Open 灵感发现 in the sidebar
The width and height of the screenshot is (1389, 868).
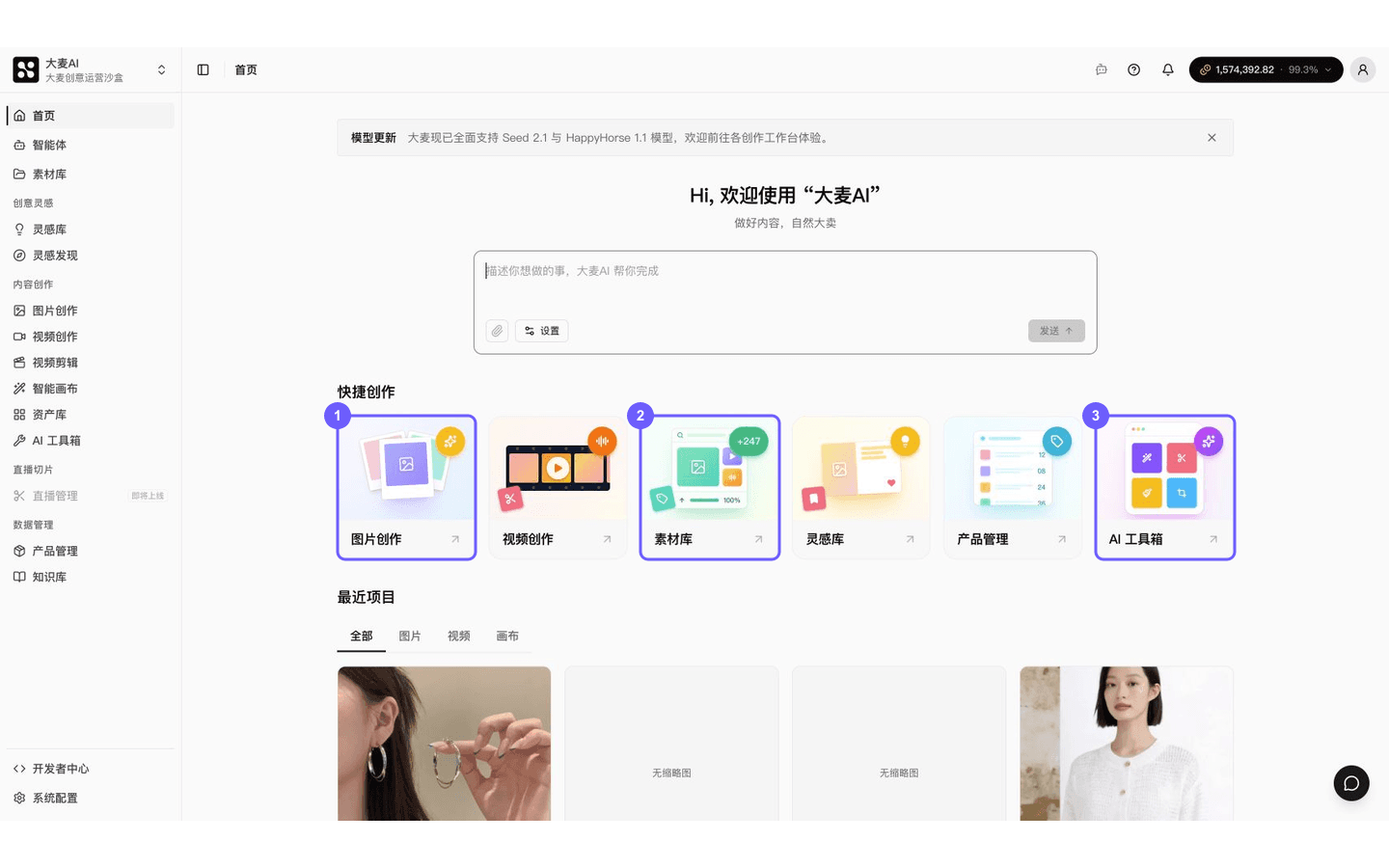click(x=91, y=256)
